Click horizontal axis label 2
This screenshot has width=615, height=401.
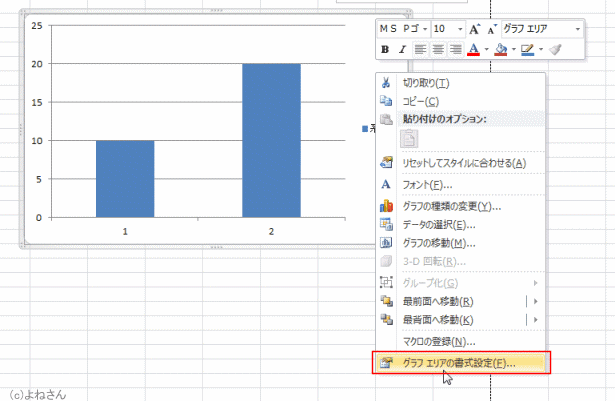271,231
